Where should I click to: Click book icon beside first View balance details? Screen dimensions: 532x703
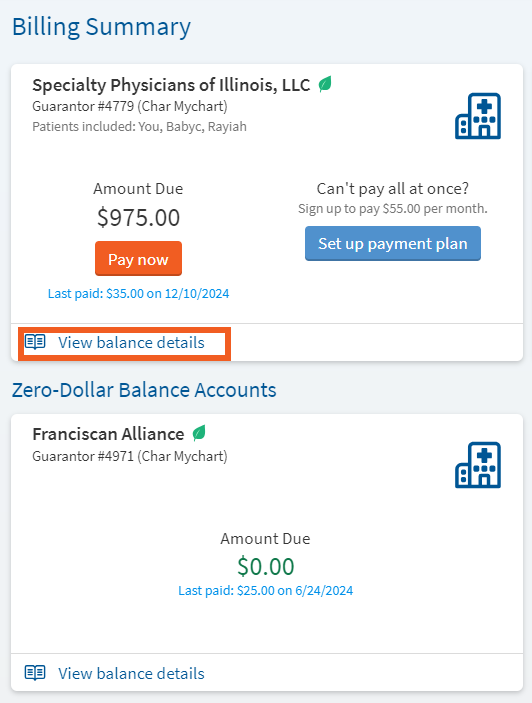(x=35, y=342)
